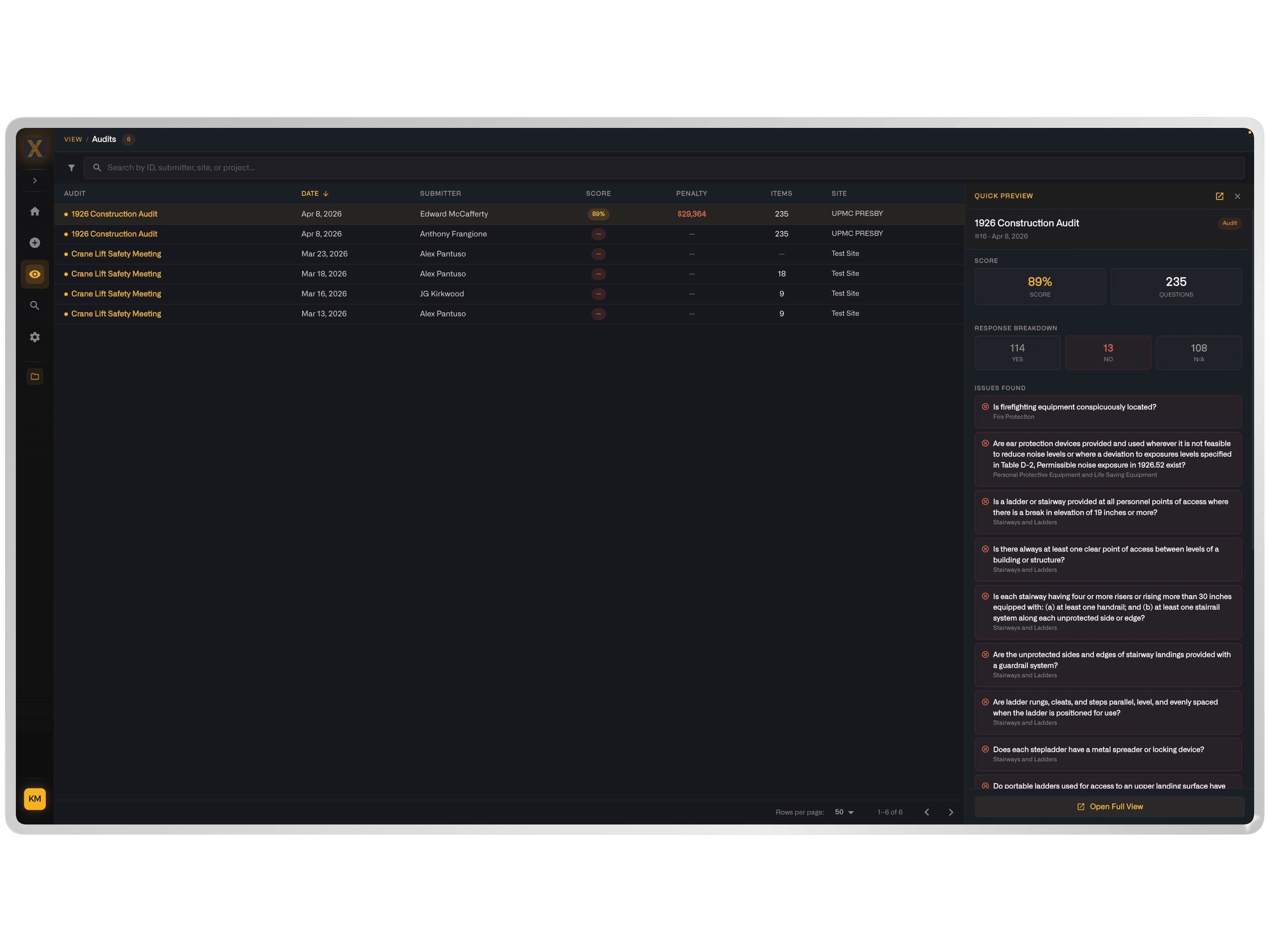Click the plus create icon in sidebar
1270x952 pixels.
[35, 243]
